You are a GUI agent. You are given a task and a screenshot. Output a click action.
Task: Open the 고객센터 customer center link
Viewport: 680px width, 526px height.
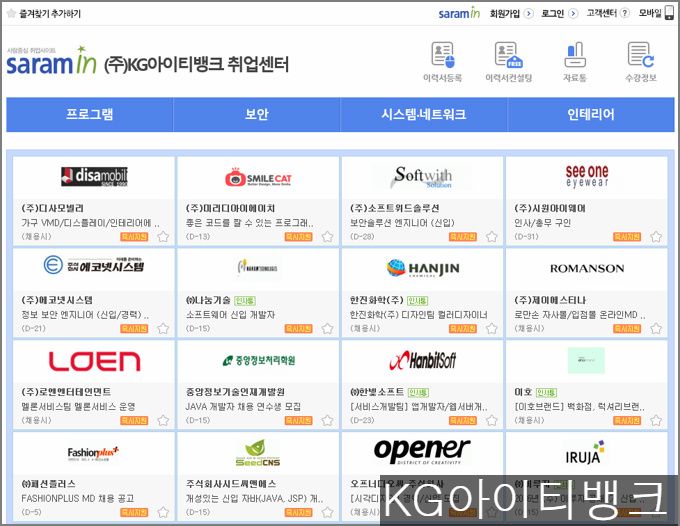click(x=602, y=13)
